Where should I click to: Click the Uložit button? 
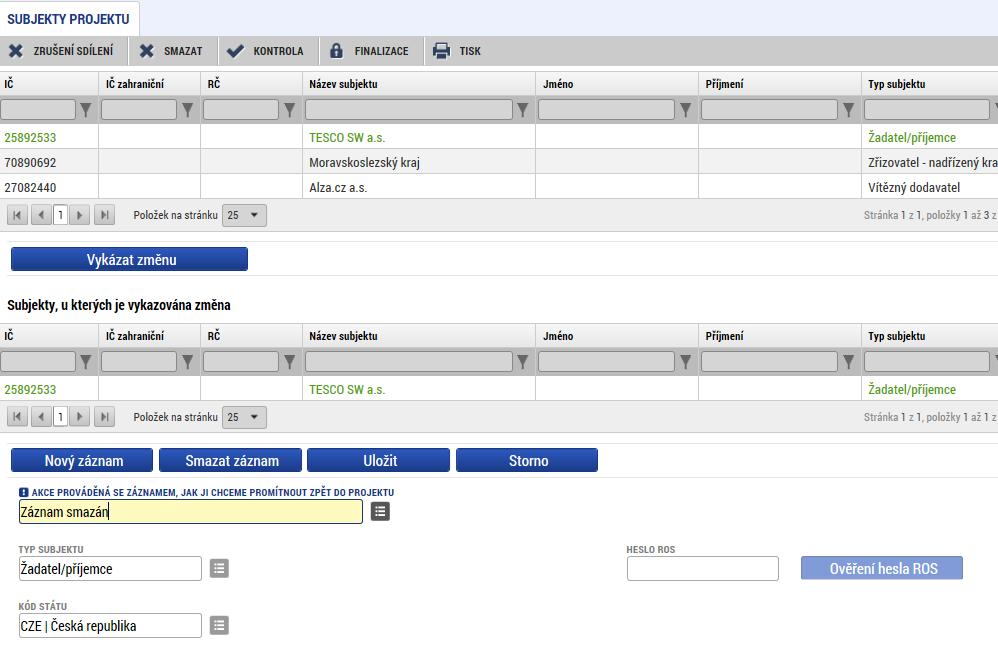(379, 460)
